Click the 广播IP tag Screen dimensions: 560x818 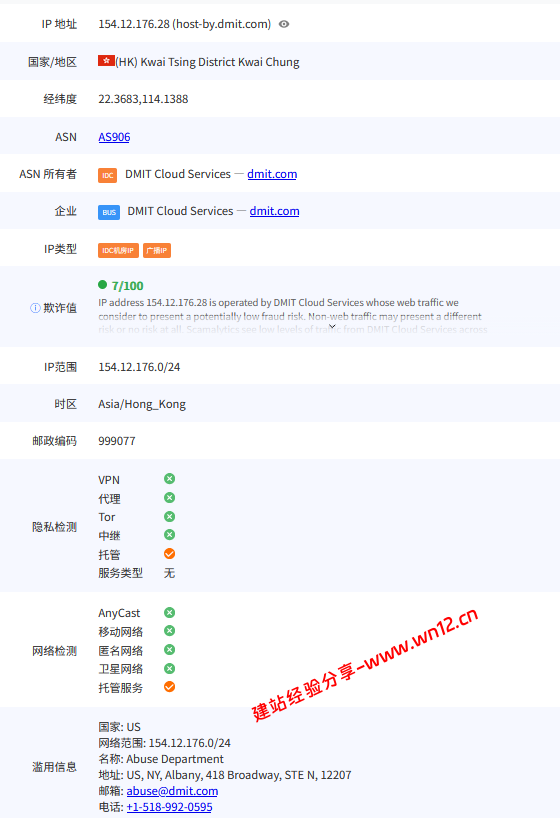coord(157,250)
